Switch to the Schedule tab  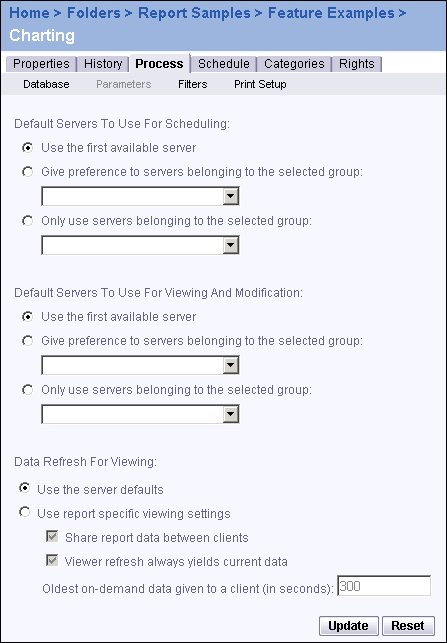pos(224,64)
